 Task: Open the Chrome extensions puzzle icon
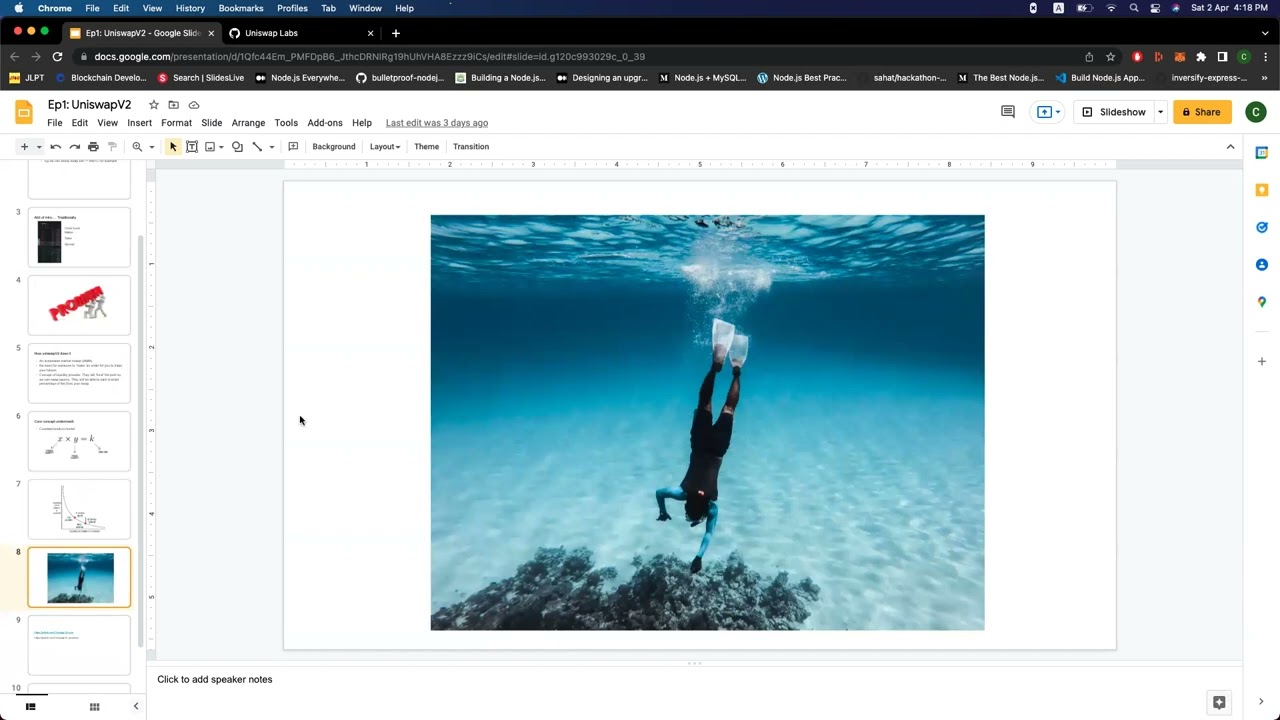point(1201,57)
